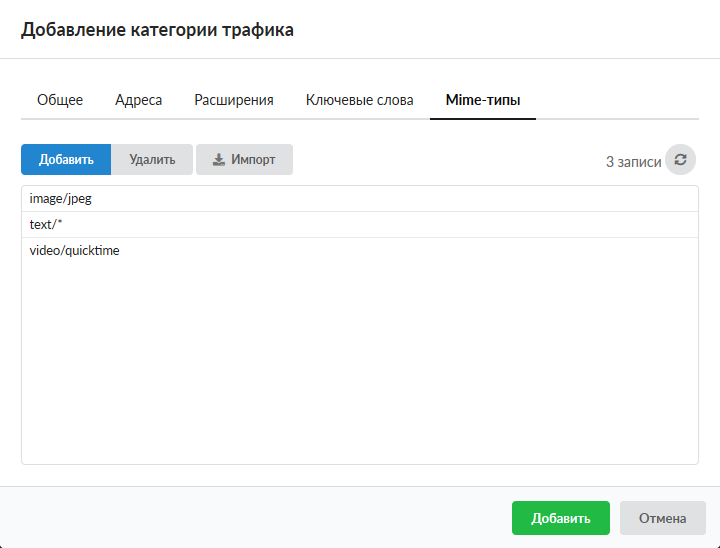
Task: Refresh the MIME types list
Action: pos(680,160)
